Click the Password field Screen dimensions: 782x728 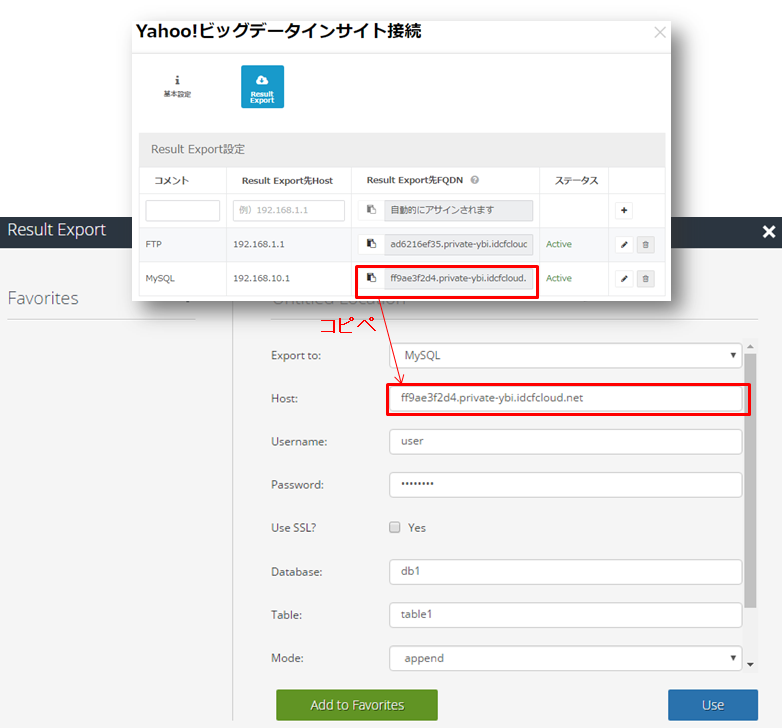(566, 485)
